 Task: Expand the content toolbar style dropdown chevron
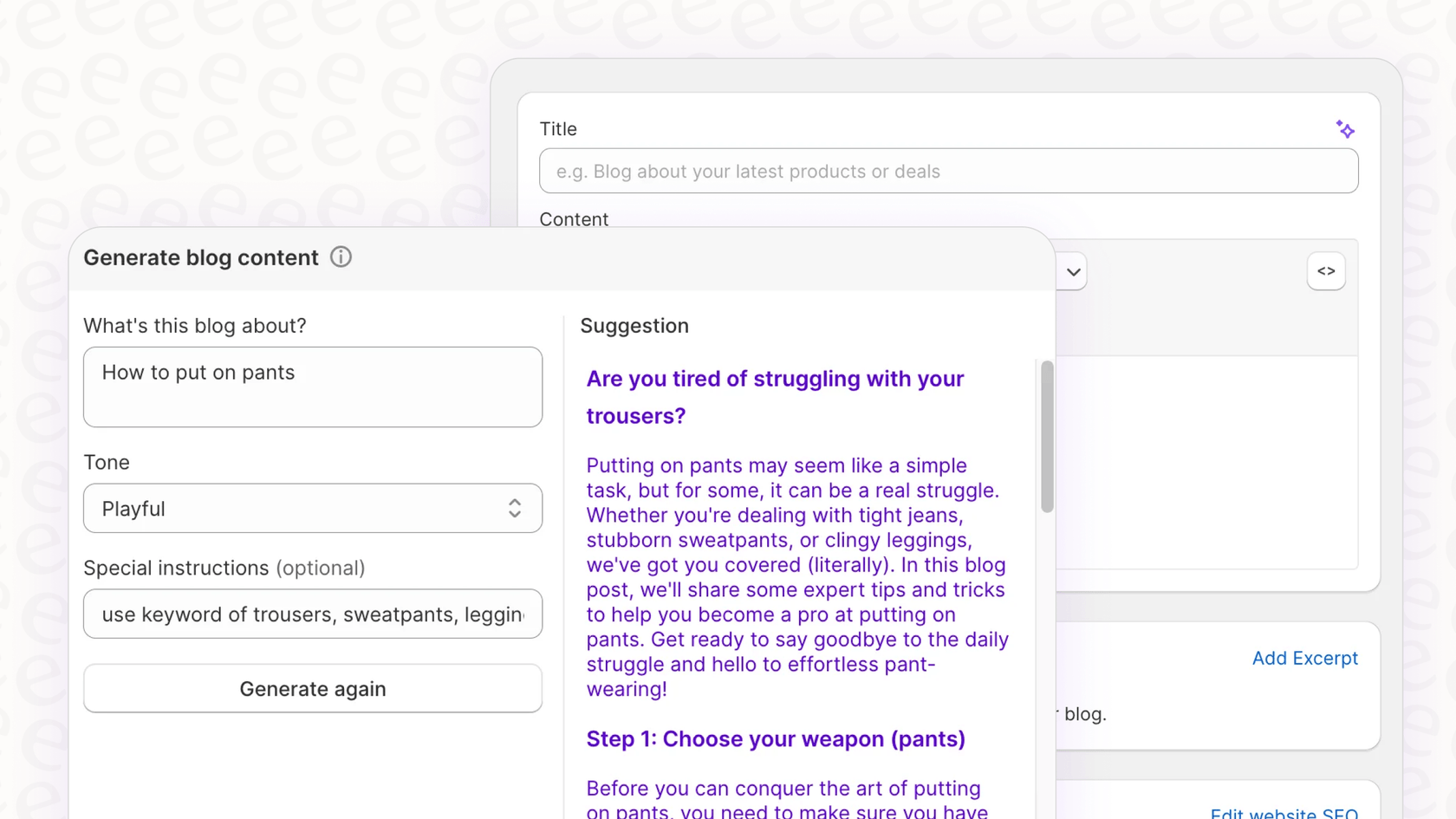click(1072, 271)
